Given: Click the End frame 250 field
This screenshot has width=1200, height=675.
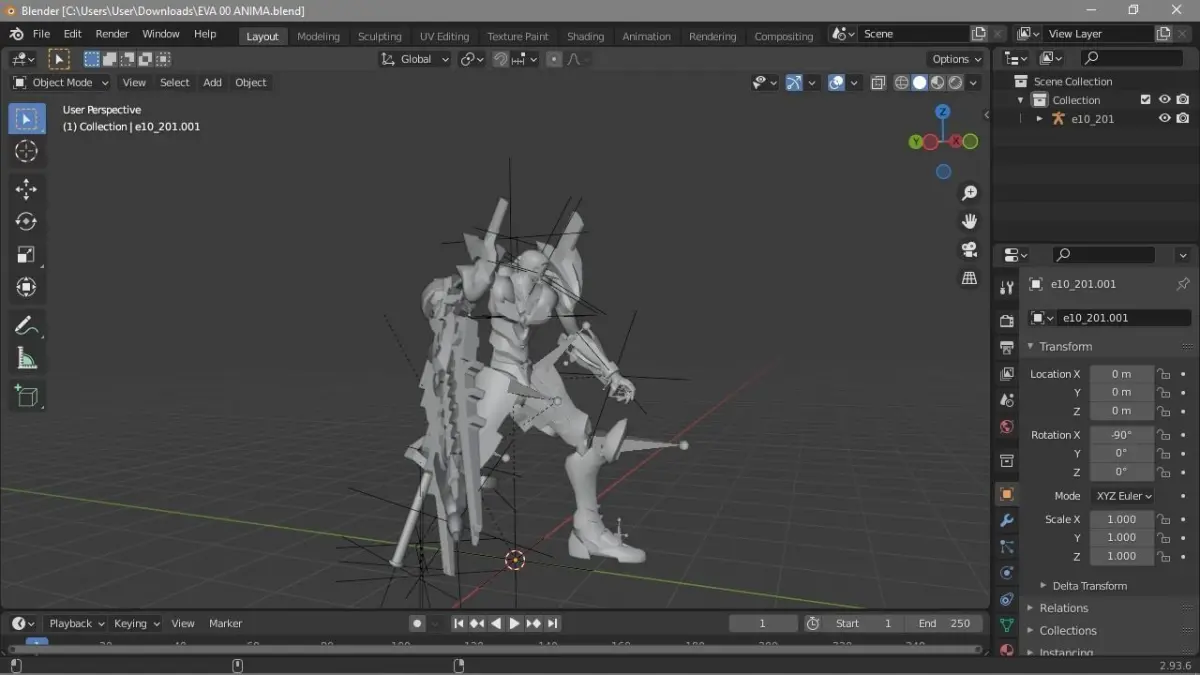Looking at the screenshot, I should [x=944, y=623].
